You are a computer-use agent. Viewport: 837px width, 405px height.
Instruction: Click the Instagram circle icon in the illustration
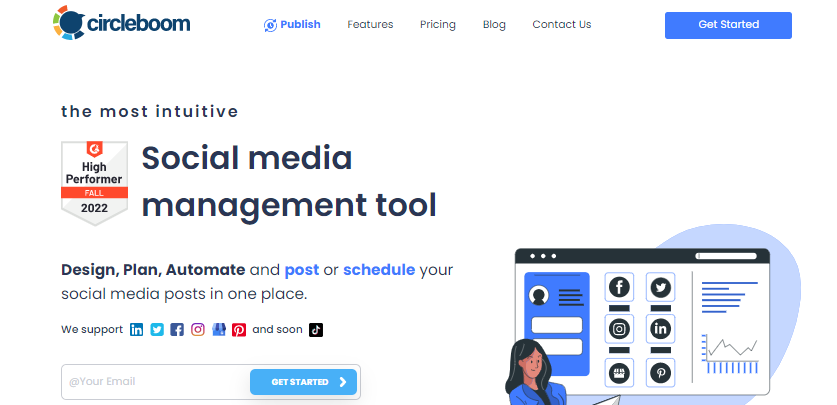[x=619, y=329]
